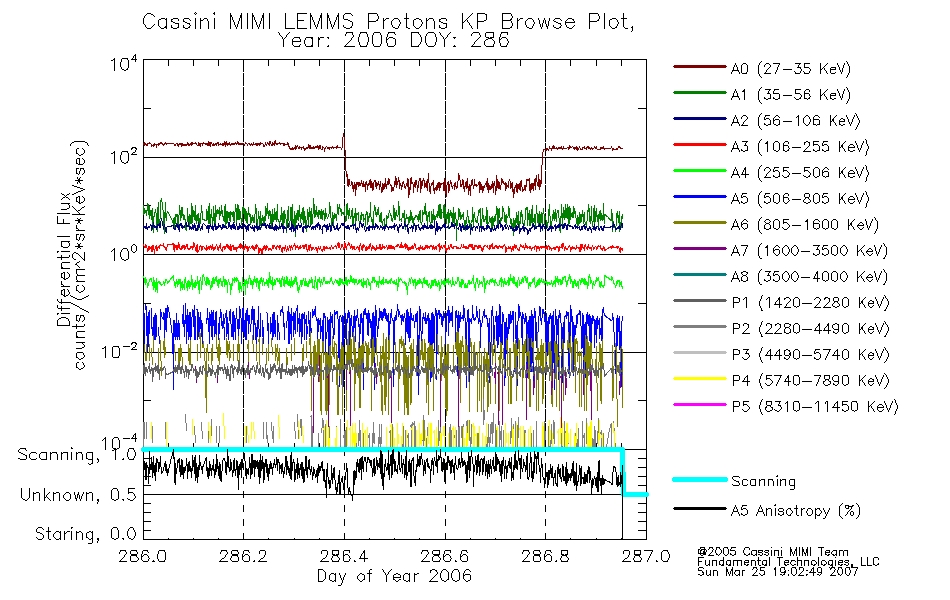This screenshot has width=950, height=600.
Task: Click the yellow P4 legend line swatch
Action: (x=700, y=379)
